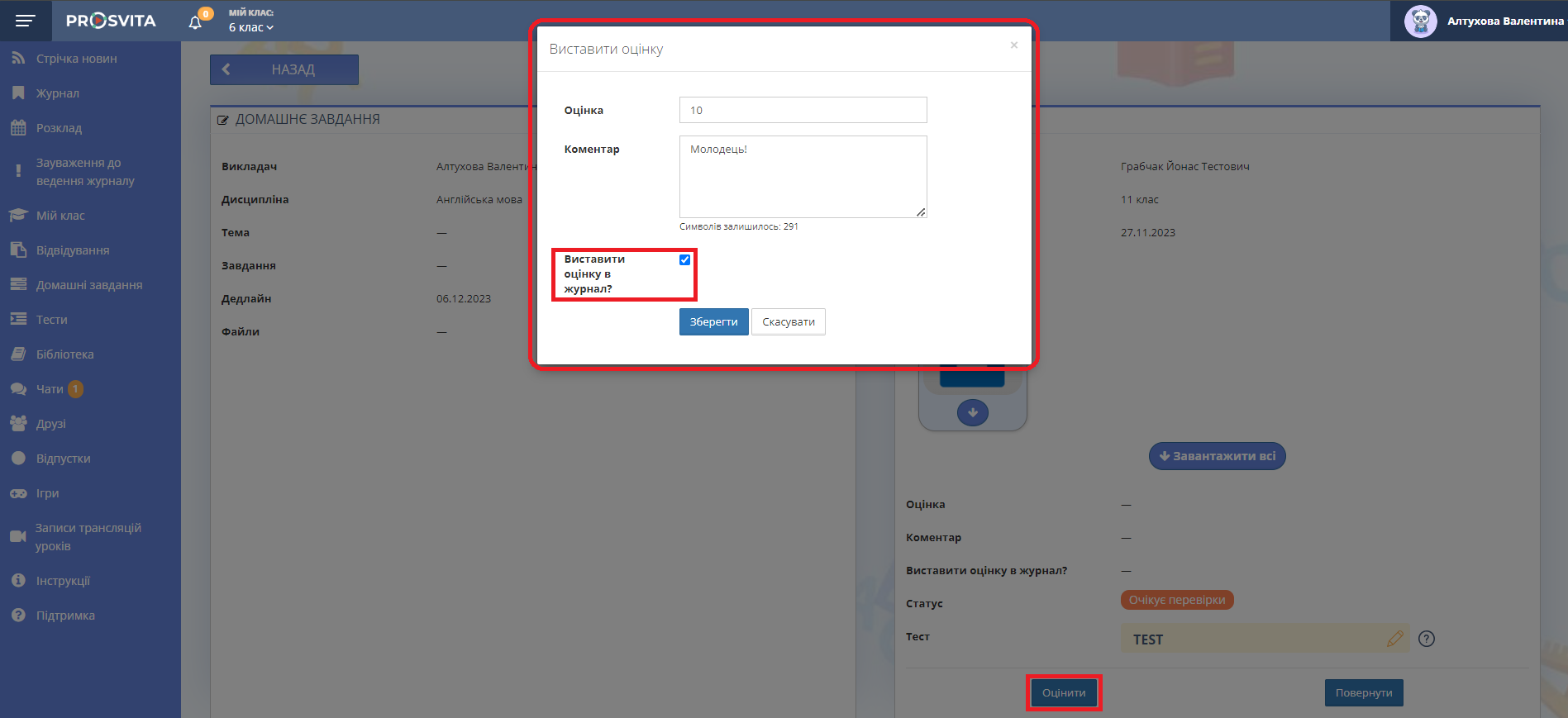Close the grade dialog with X
The image size is (1568, 718).
[x=1013, y=45]
